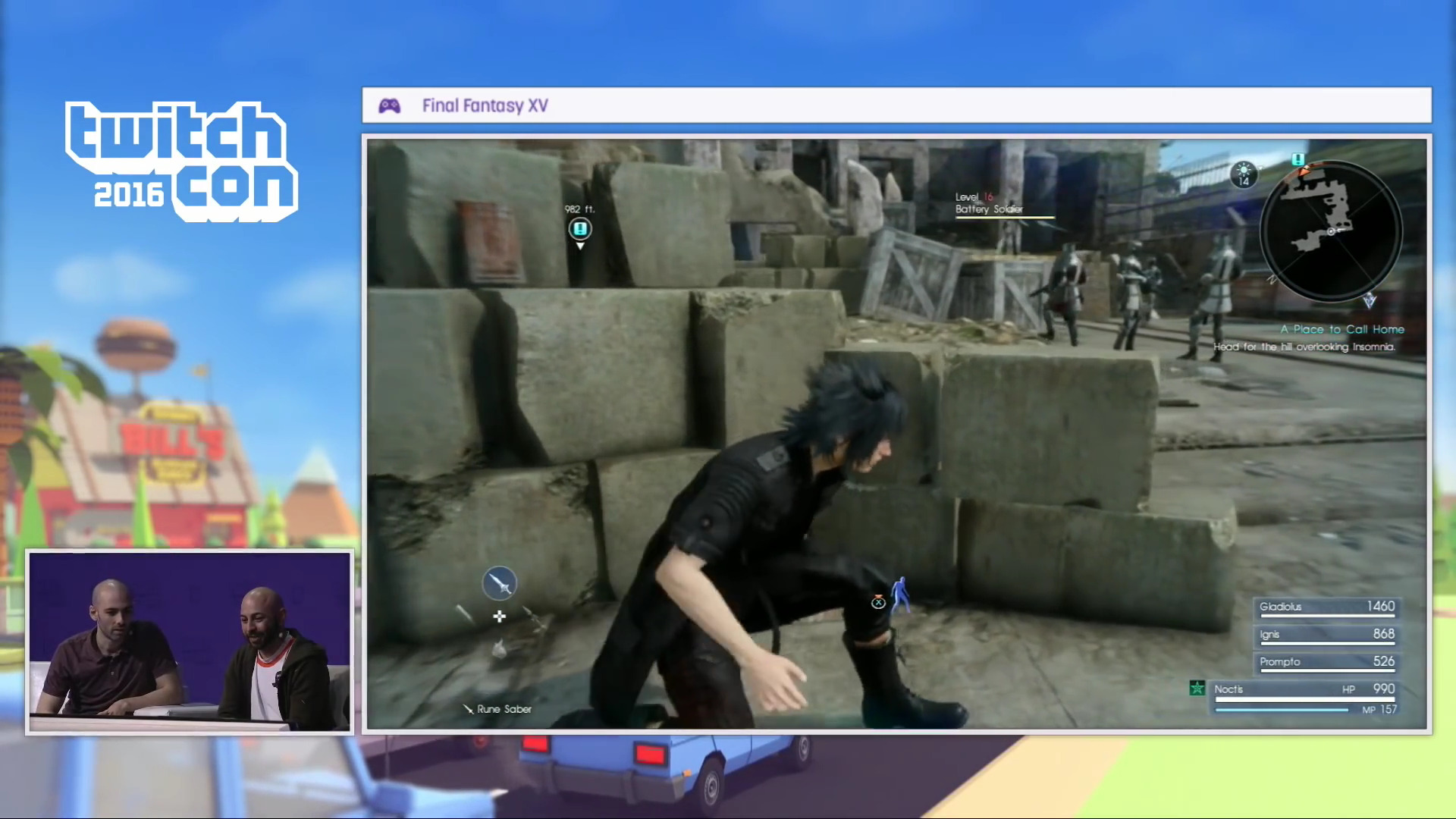Screen dimensions: 1456x819
Task: Click the TwitchCon 2016 logo
Action: (182, 162)
